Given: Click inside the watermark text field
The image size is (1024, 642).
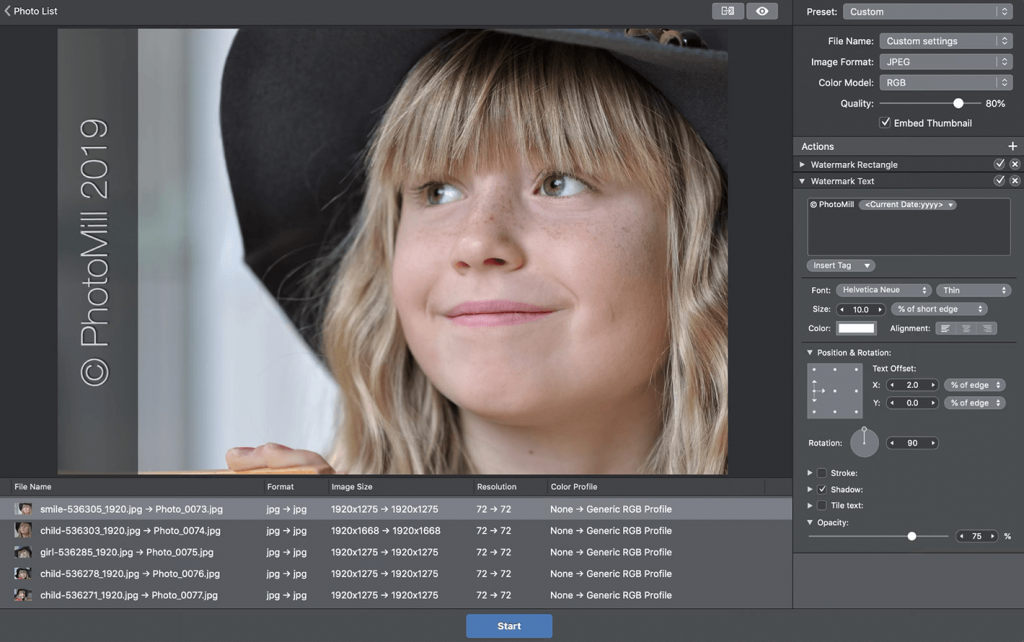Looking at the screenshot, I should coord(908,226).
